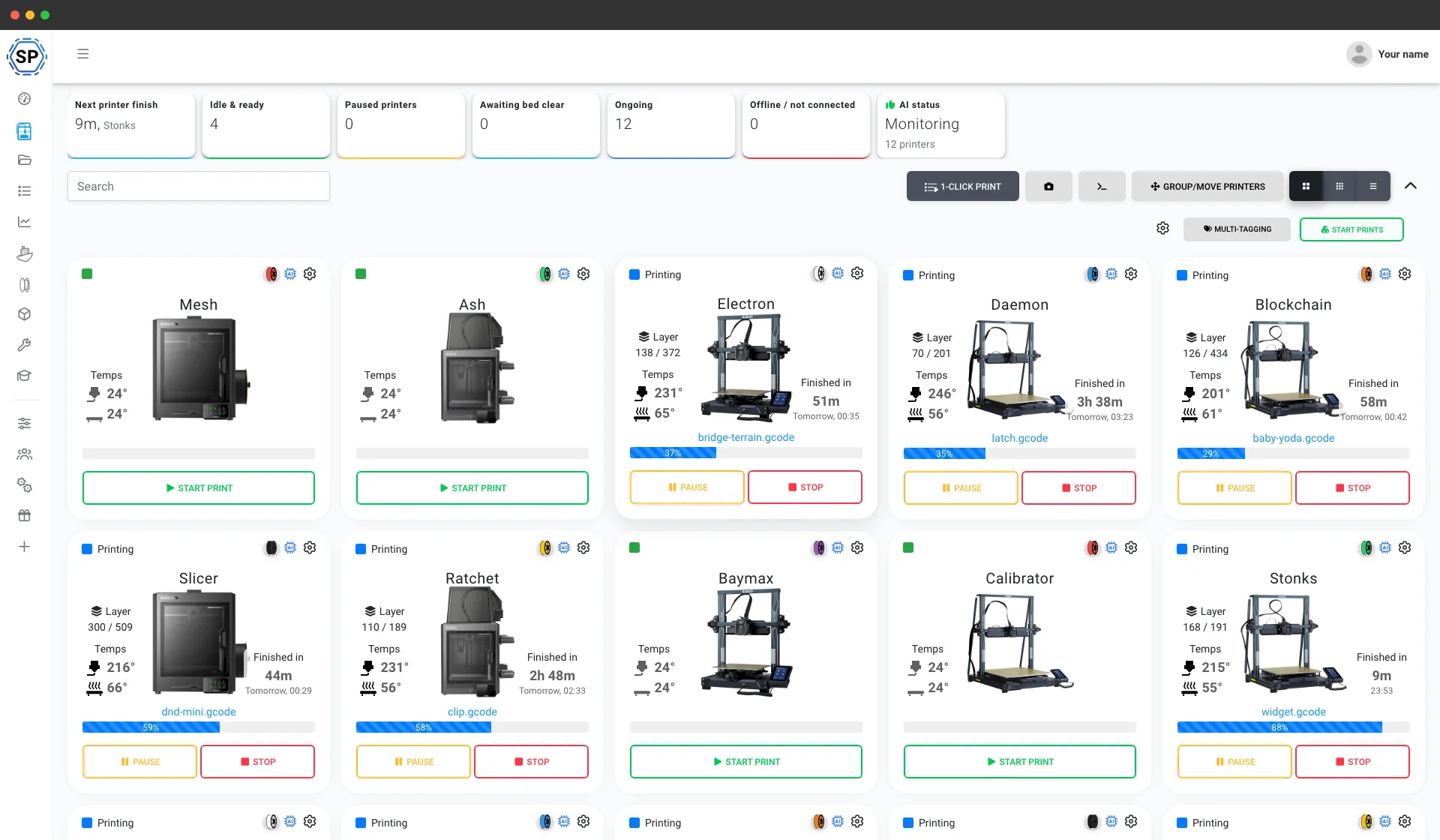
Task: Open the filament spools icon in sidebar
Action: (x=25, y=285)
